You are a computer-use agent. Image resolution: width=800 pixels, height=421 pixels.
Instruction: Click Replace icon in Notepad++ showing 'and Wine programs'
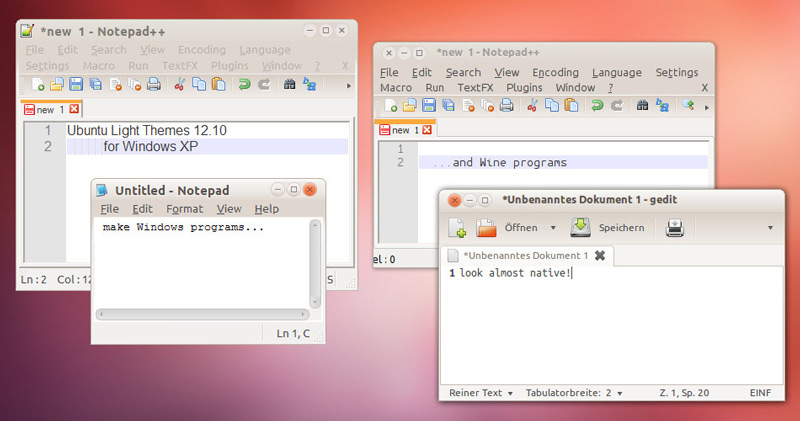(x=662, y=106)
